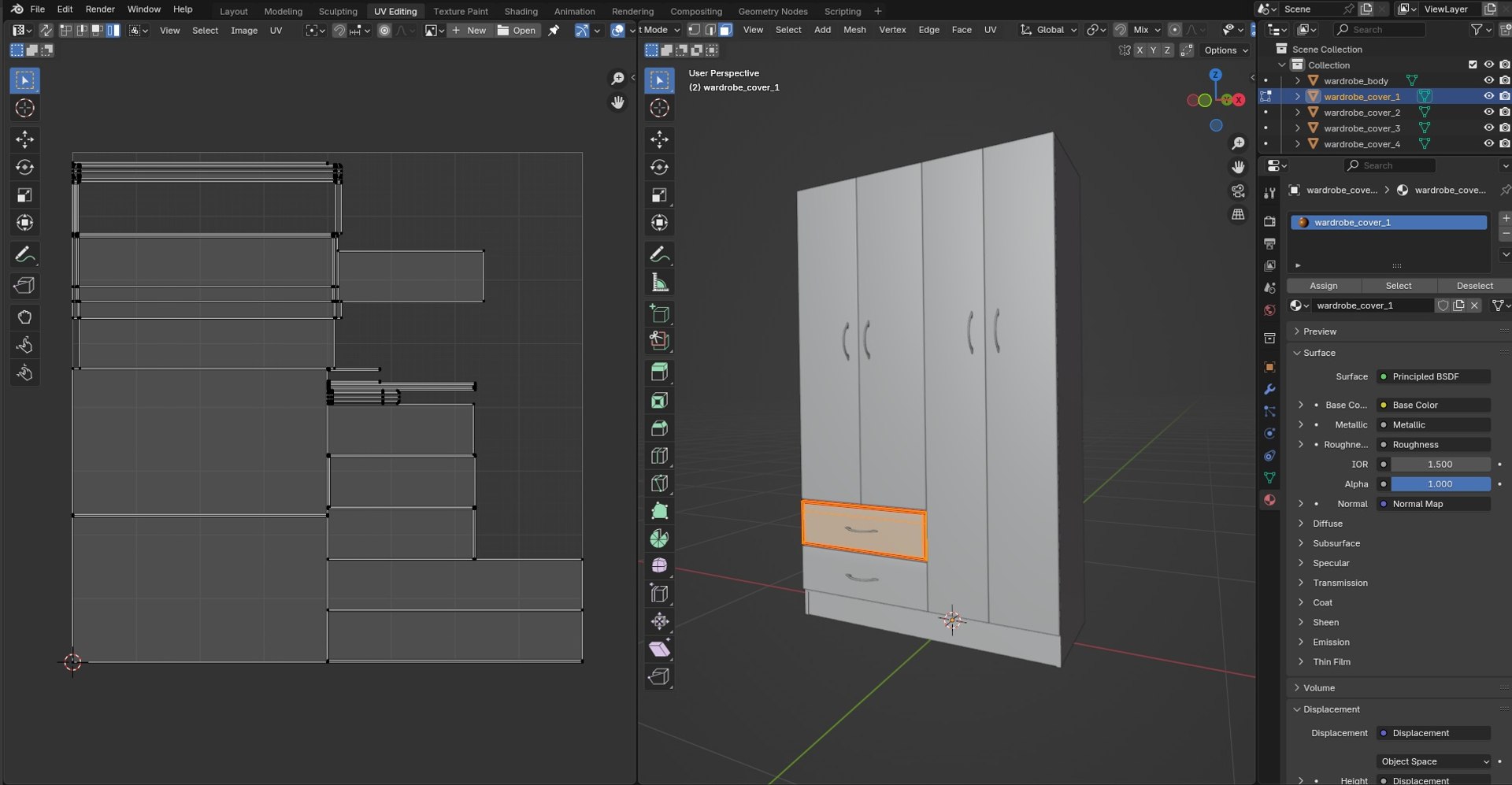Toggle Collection exclude checkbox
Image resolution: width=1512 pixels, height=785 pixels.
click(1473, 65)
